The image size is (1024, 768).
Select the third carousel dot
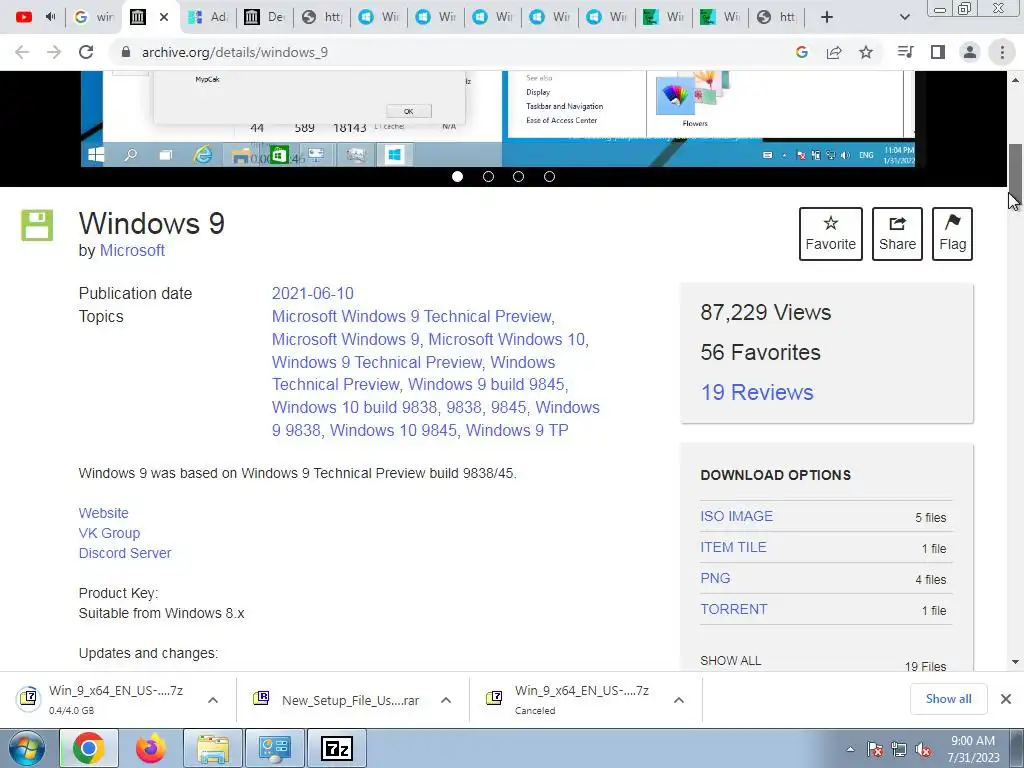(519, 176)
